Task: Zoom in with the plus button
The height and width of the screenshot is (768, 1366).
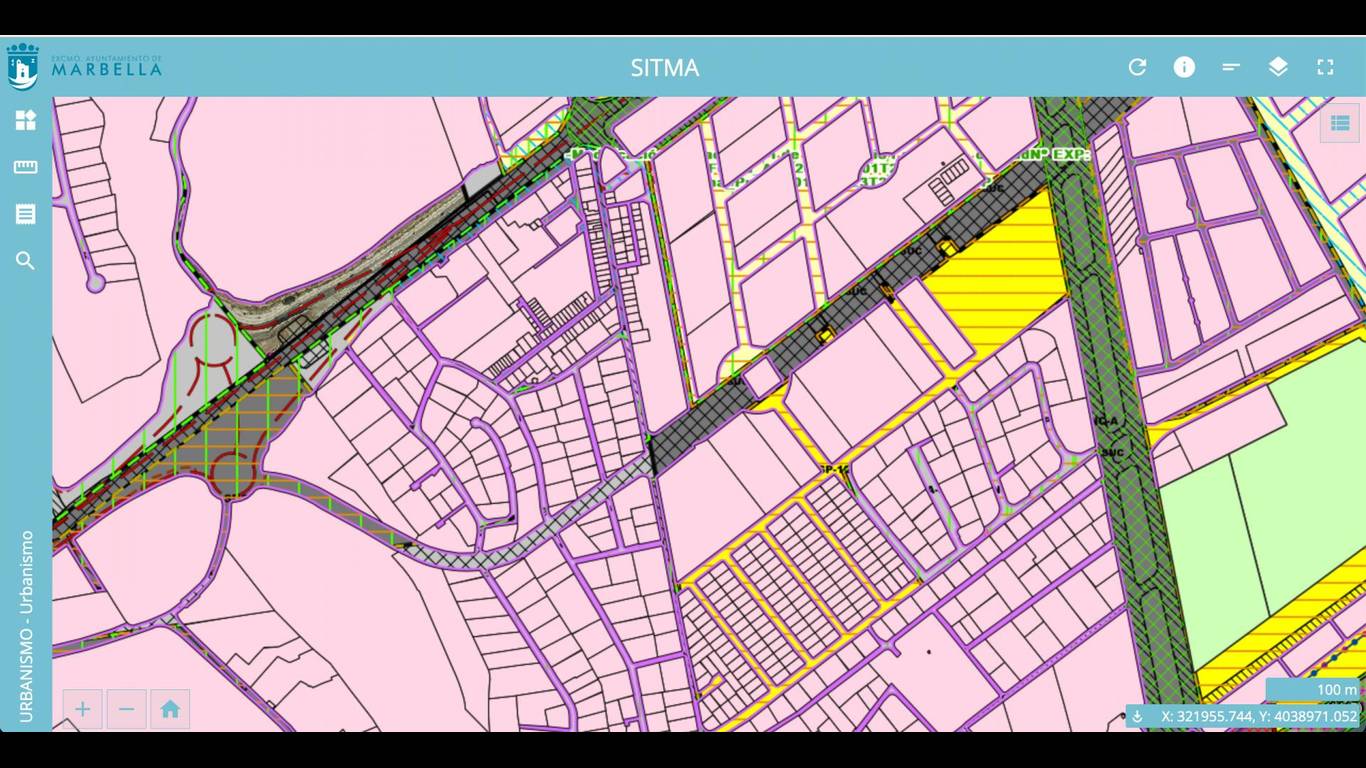Action: click(82, 709)
